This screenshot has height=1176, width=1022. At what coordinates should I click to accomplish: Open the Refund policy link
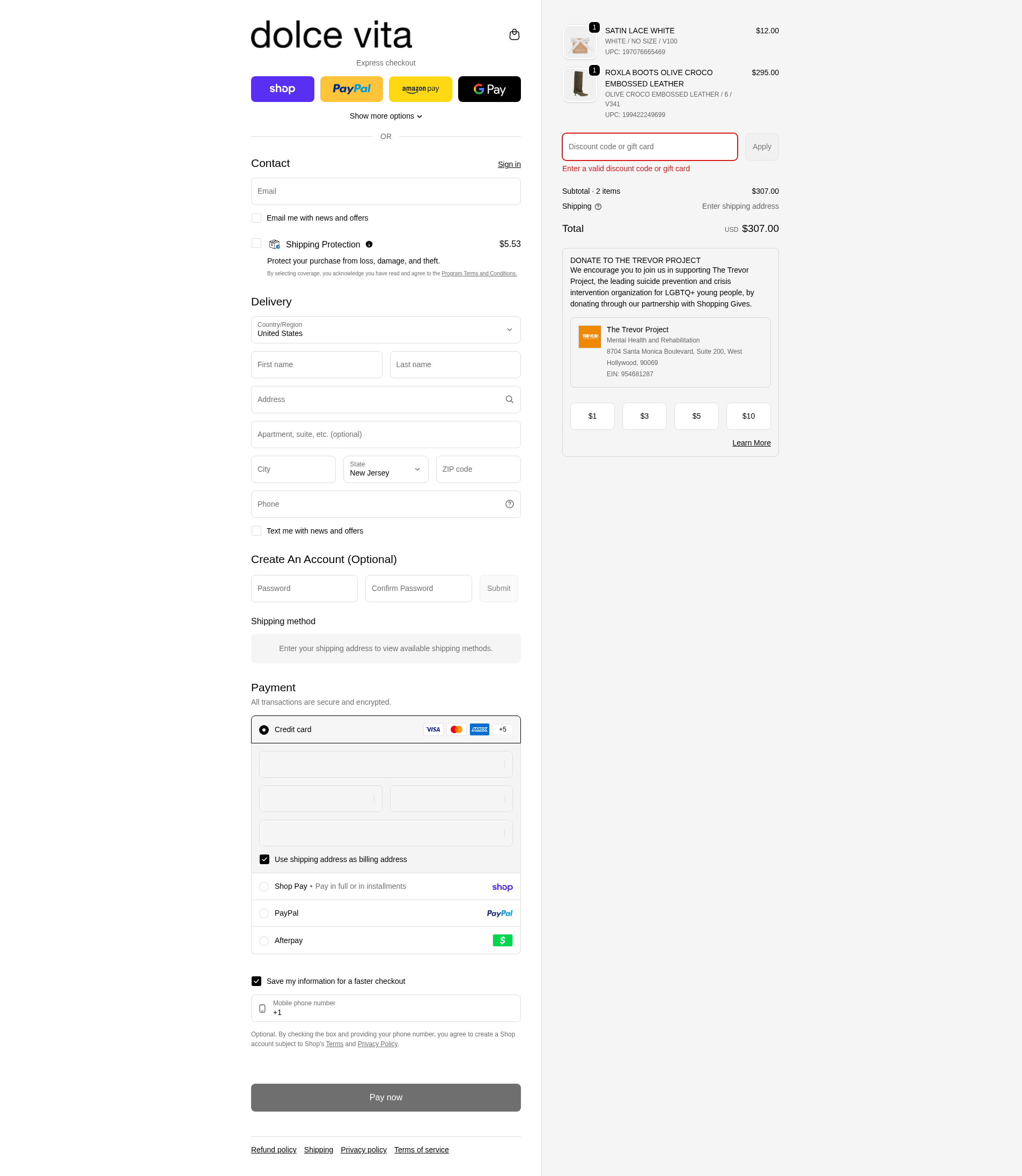[274, 1150]
